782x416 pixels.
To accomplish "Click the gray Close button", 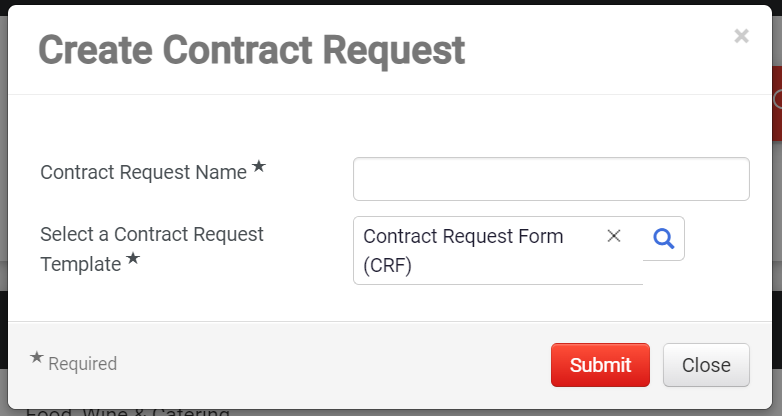I will tap(706, 365).
